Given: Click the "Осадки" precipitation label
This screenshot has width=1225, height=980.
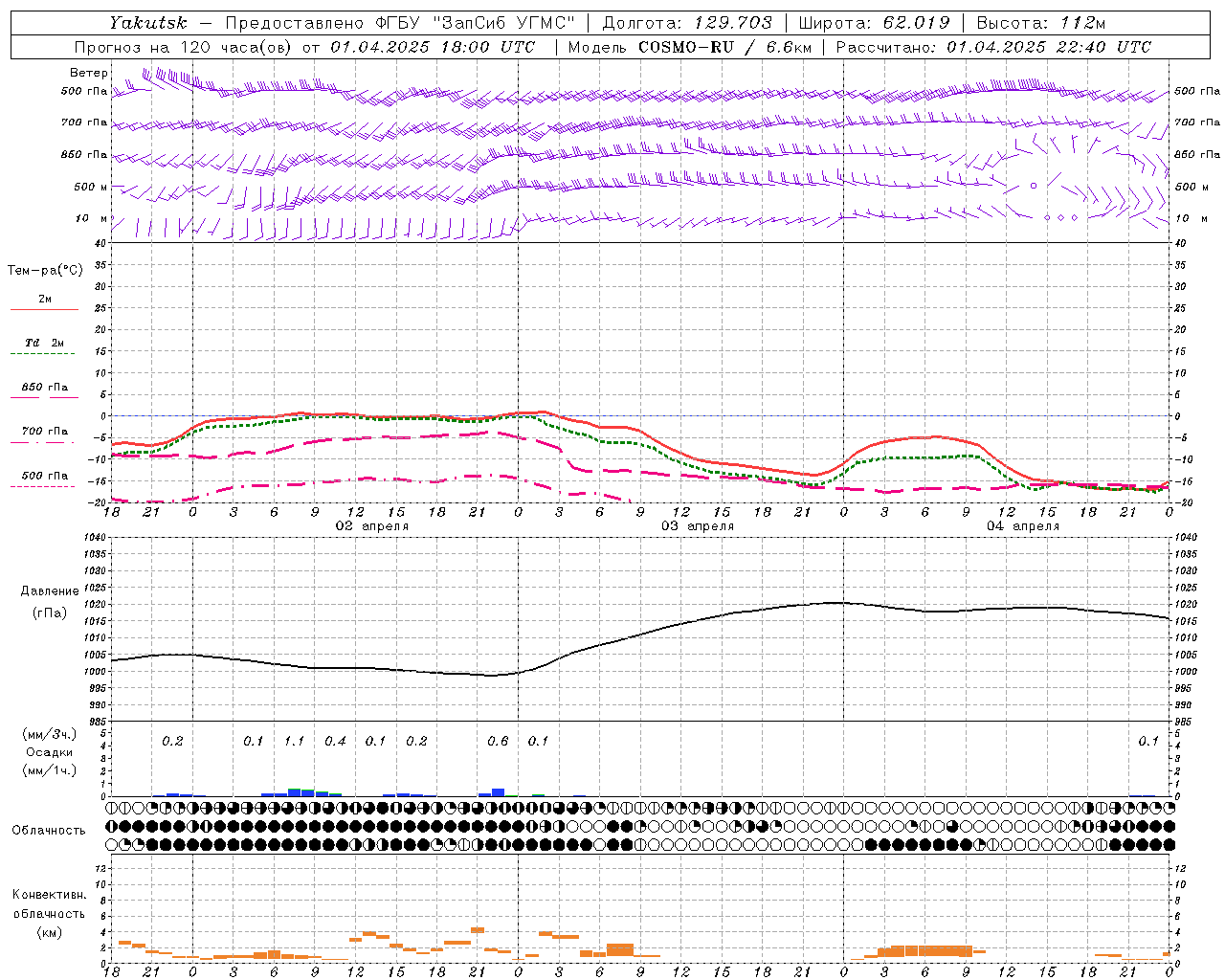Looking at the screenshot, I should (50, 752).
